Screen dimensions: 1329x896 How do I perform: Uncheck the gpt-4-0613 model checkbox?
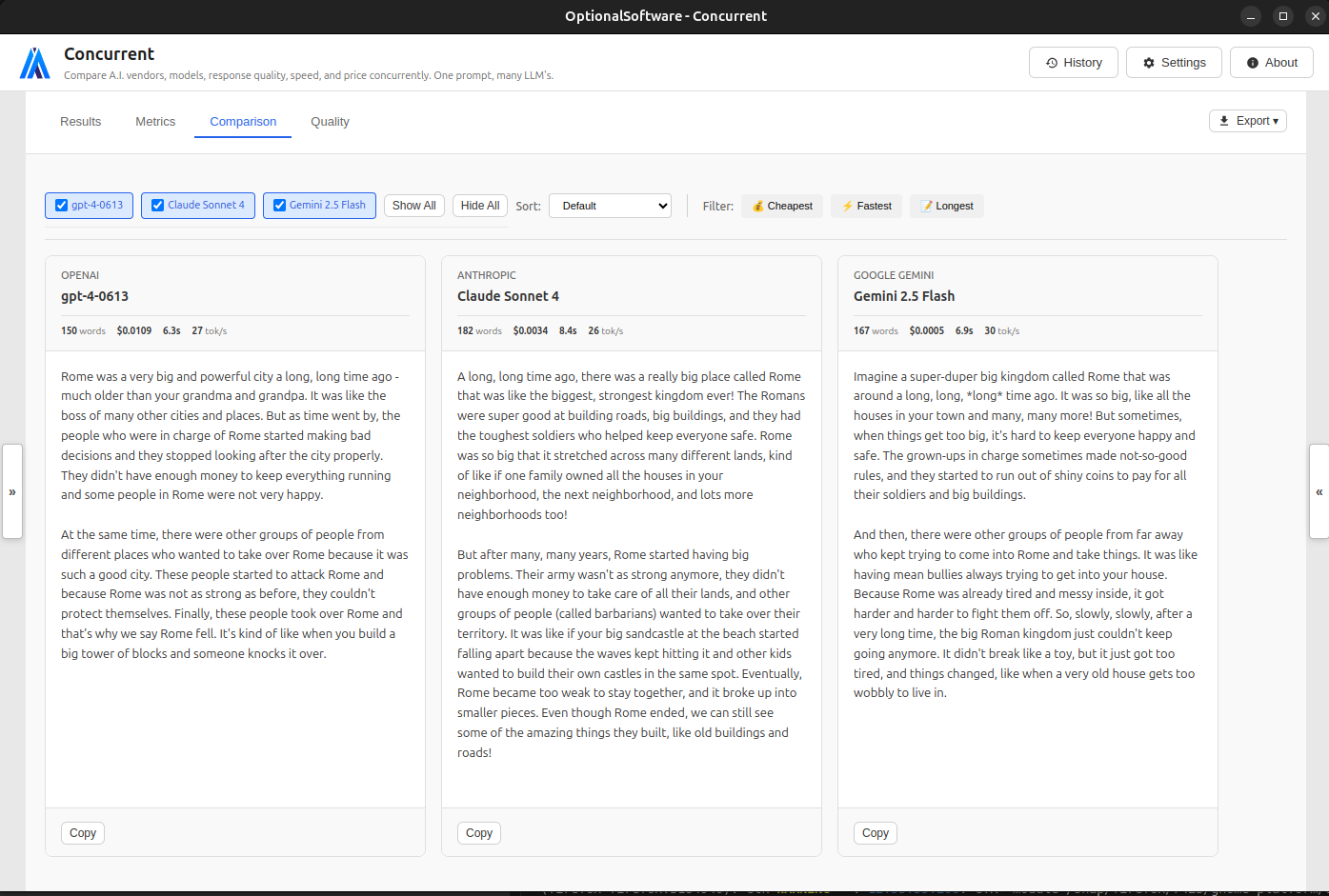60,206
